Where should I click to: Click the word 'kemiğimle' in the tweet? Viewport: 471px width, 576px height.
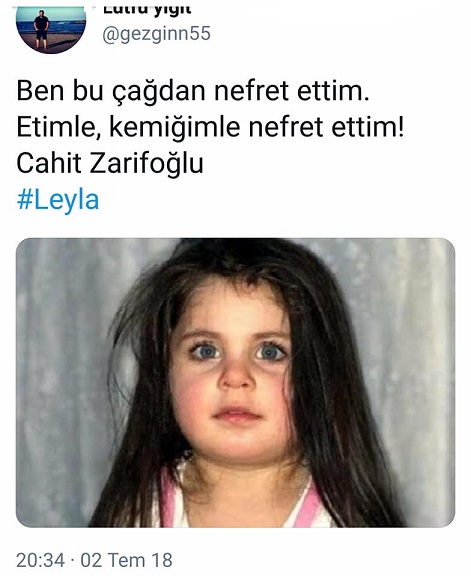175,128
